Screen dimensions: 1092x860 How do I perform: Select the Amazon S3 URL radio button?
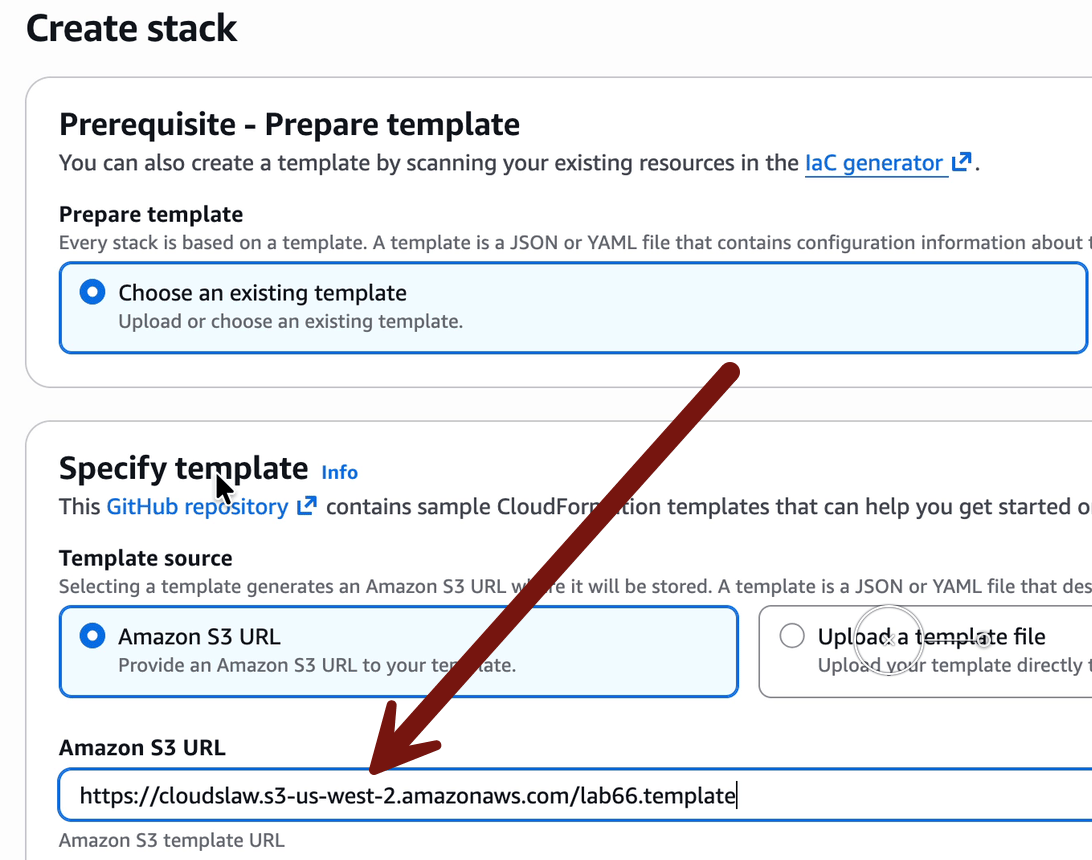(92, 636)
